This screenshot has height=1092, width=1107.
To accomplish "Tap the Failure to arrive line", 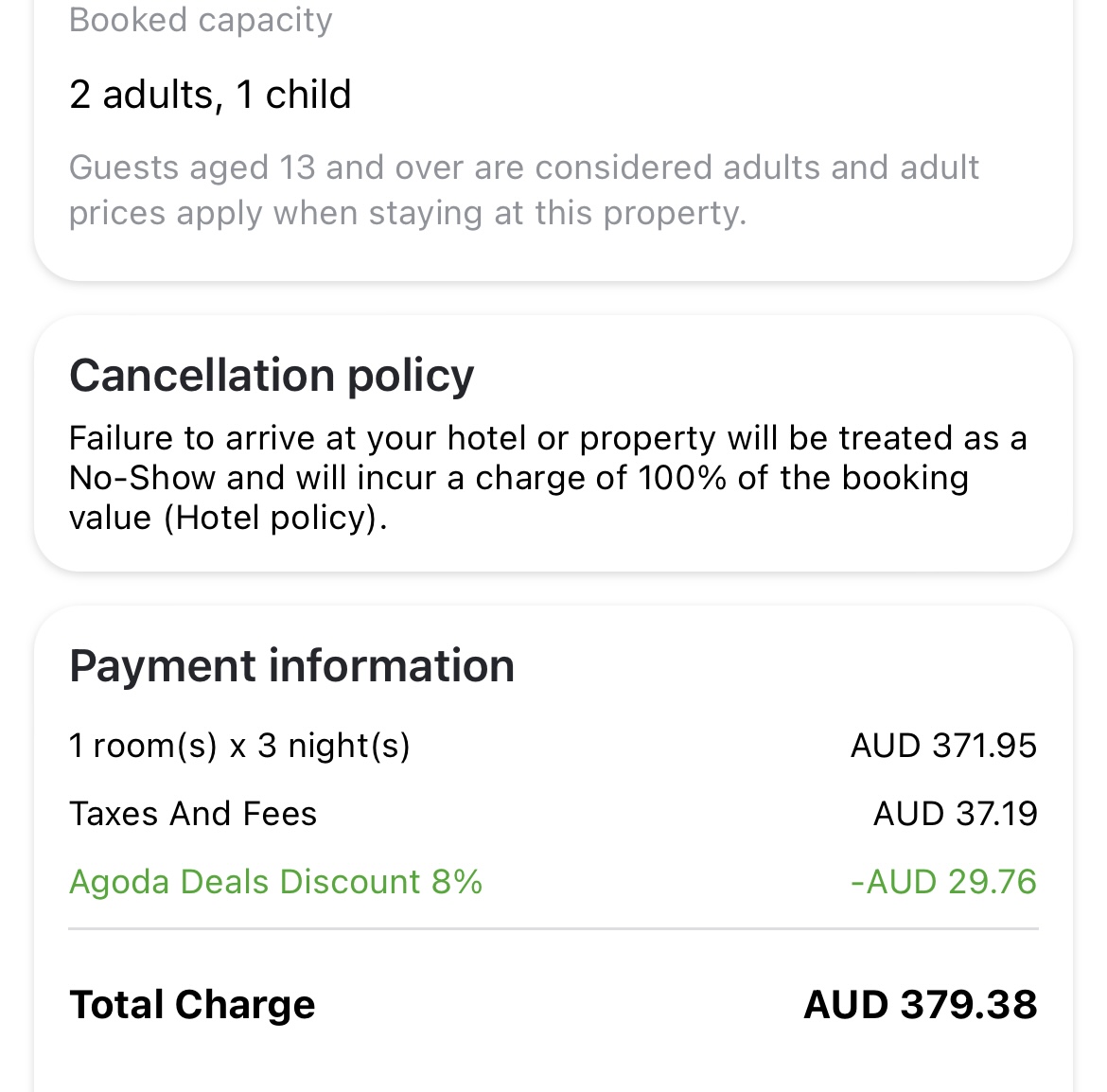I will (x=548, y=438).
